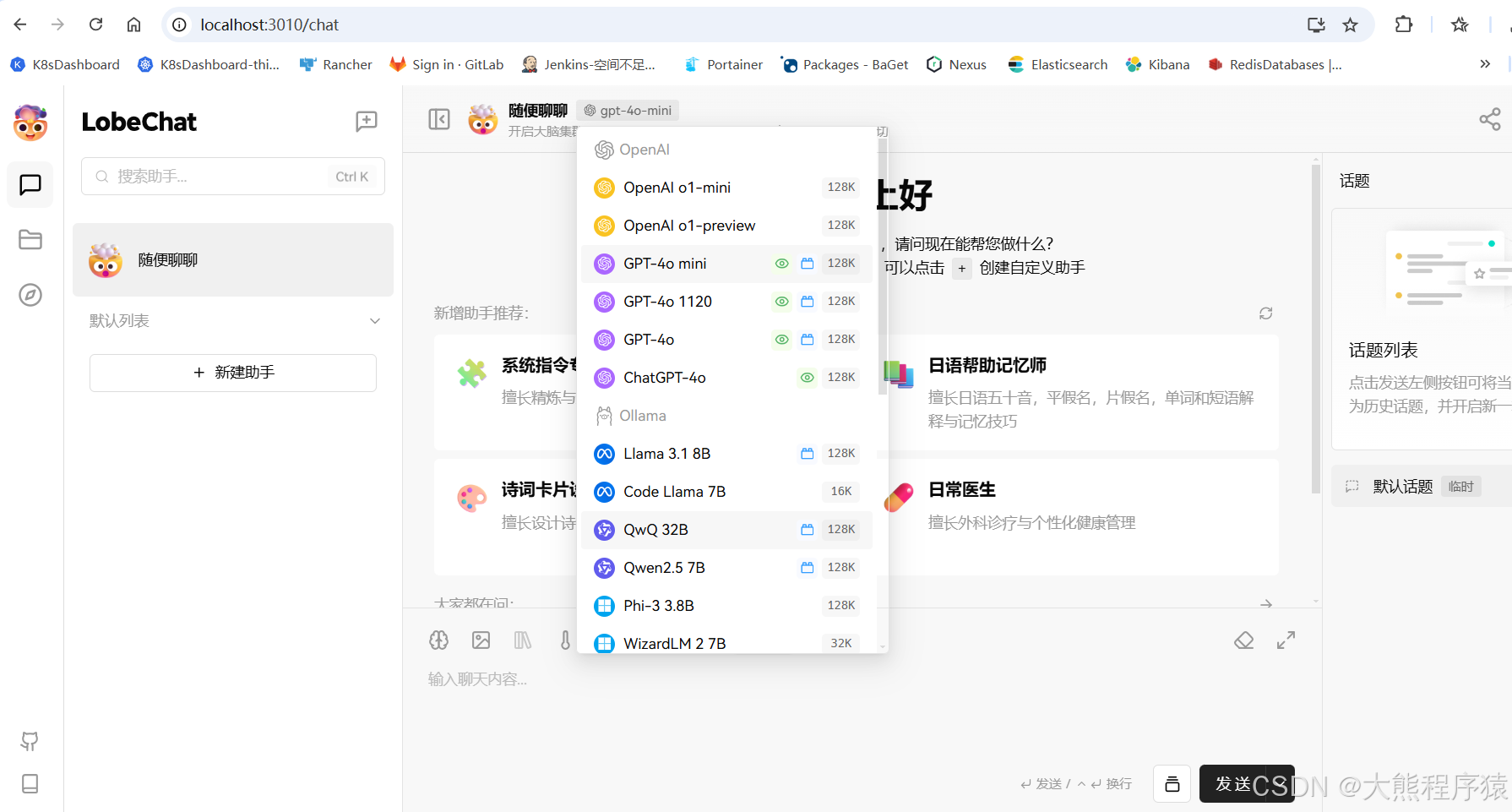
Task: Click the vision eye icon on GPT-4o row
Action: (782, 340)
